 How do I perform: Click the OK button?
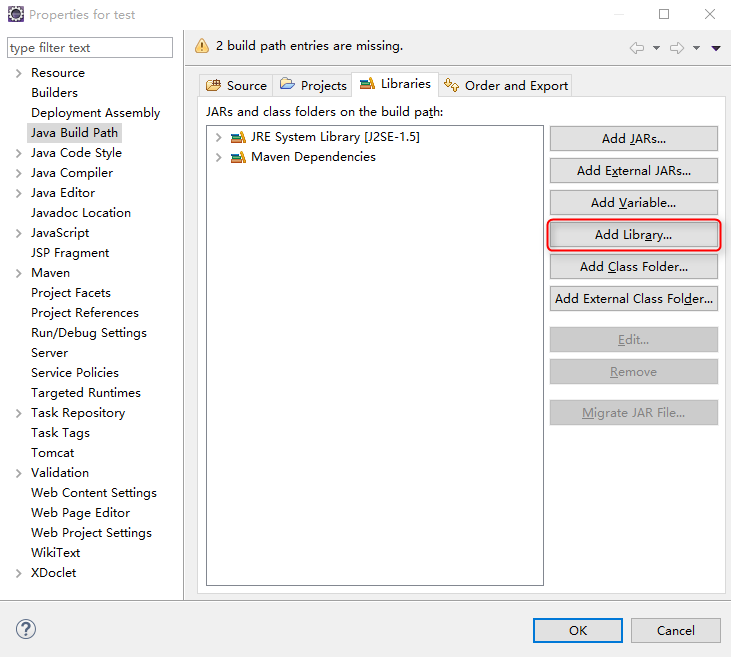click(x=578, y=630)
